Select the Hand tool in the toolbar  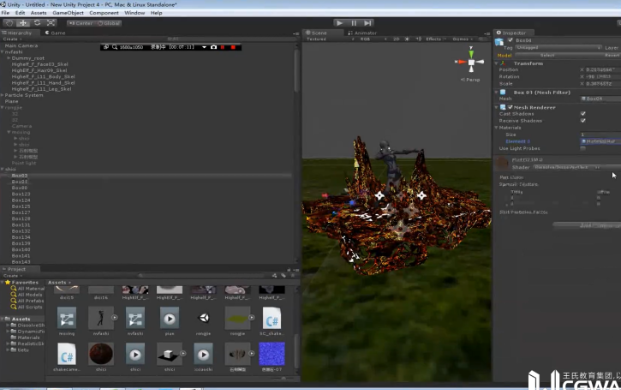(x=10, y=23)
